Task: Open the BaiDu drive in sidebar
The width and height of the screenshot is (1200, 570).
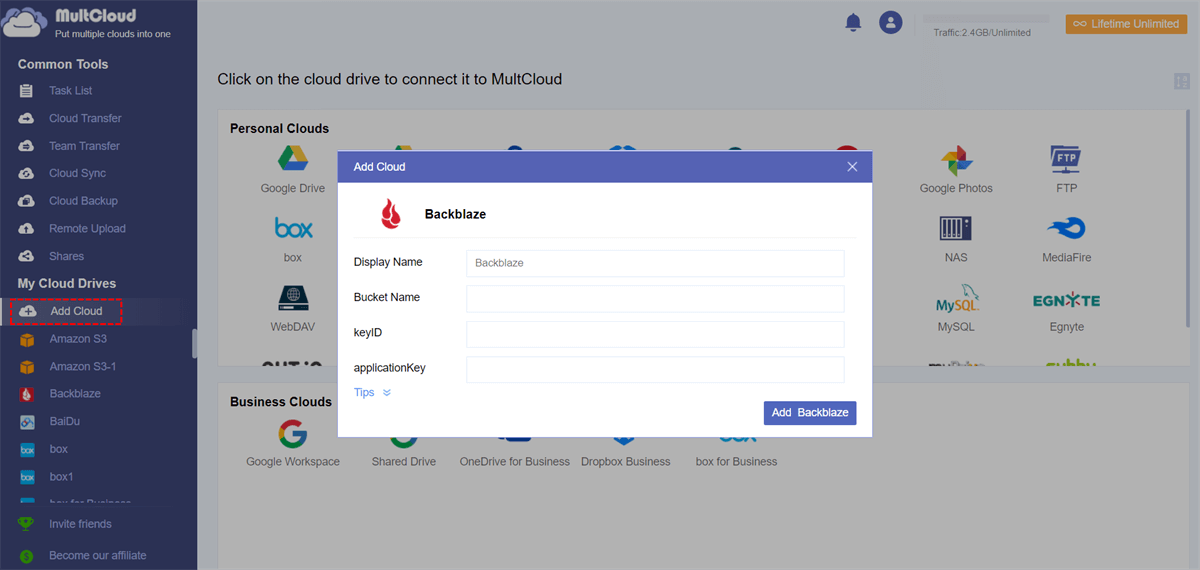Action: [x=65, y=422]
